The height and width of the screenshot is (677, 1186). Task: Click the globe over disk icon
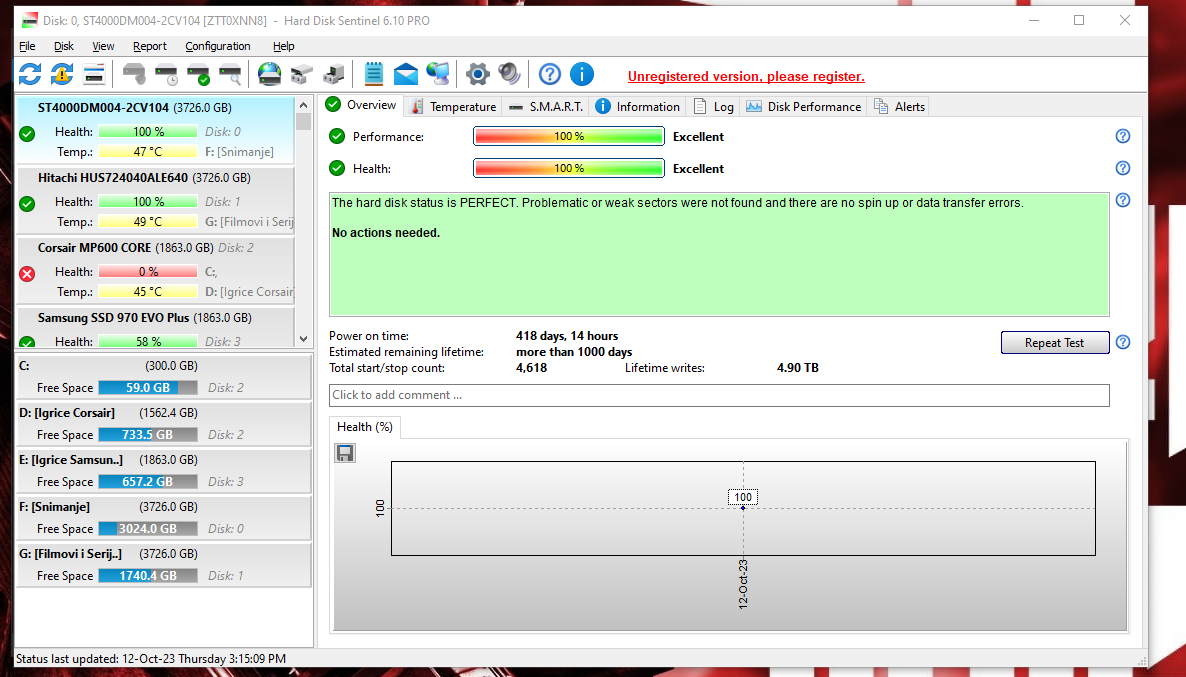pyautogui.click(x=269, y=74)
